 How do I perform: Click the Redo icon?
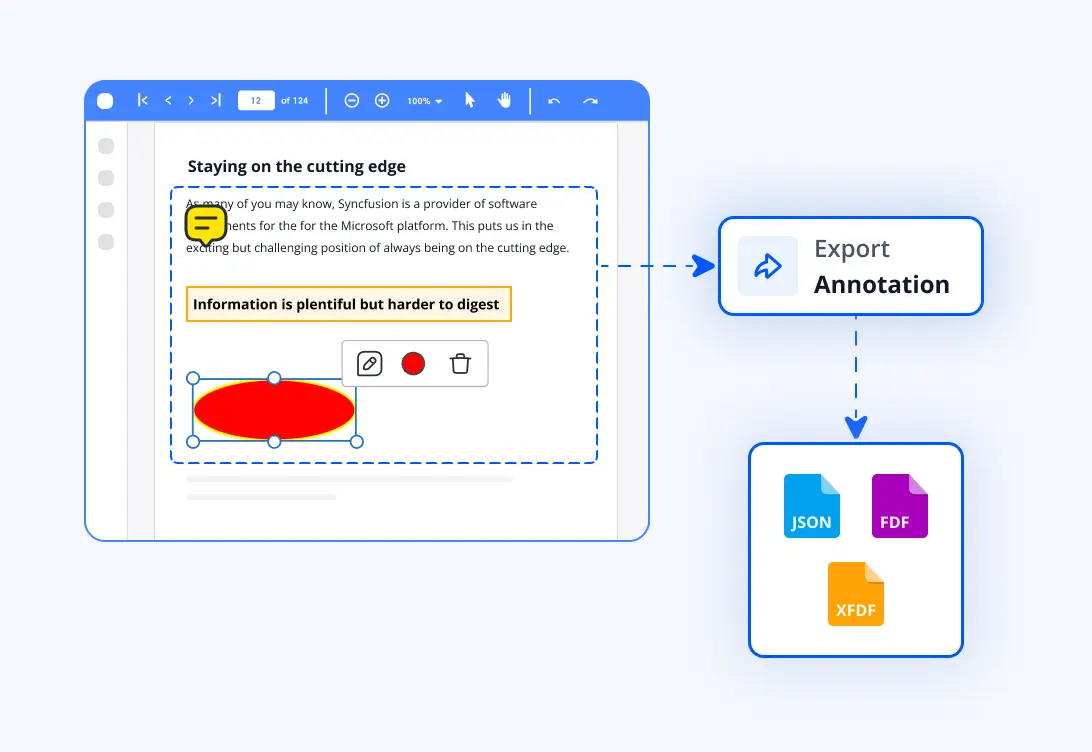pyautogui.click(x=589, y=100)
